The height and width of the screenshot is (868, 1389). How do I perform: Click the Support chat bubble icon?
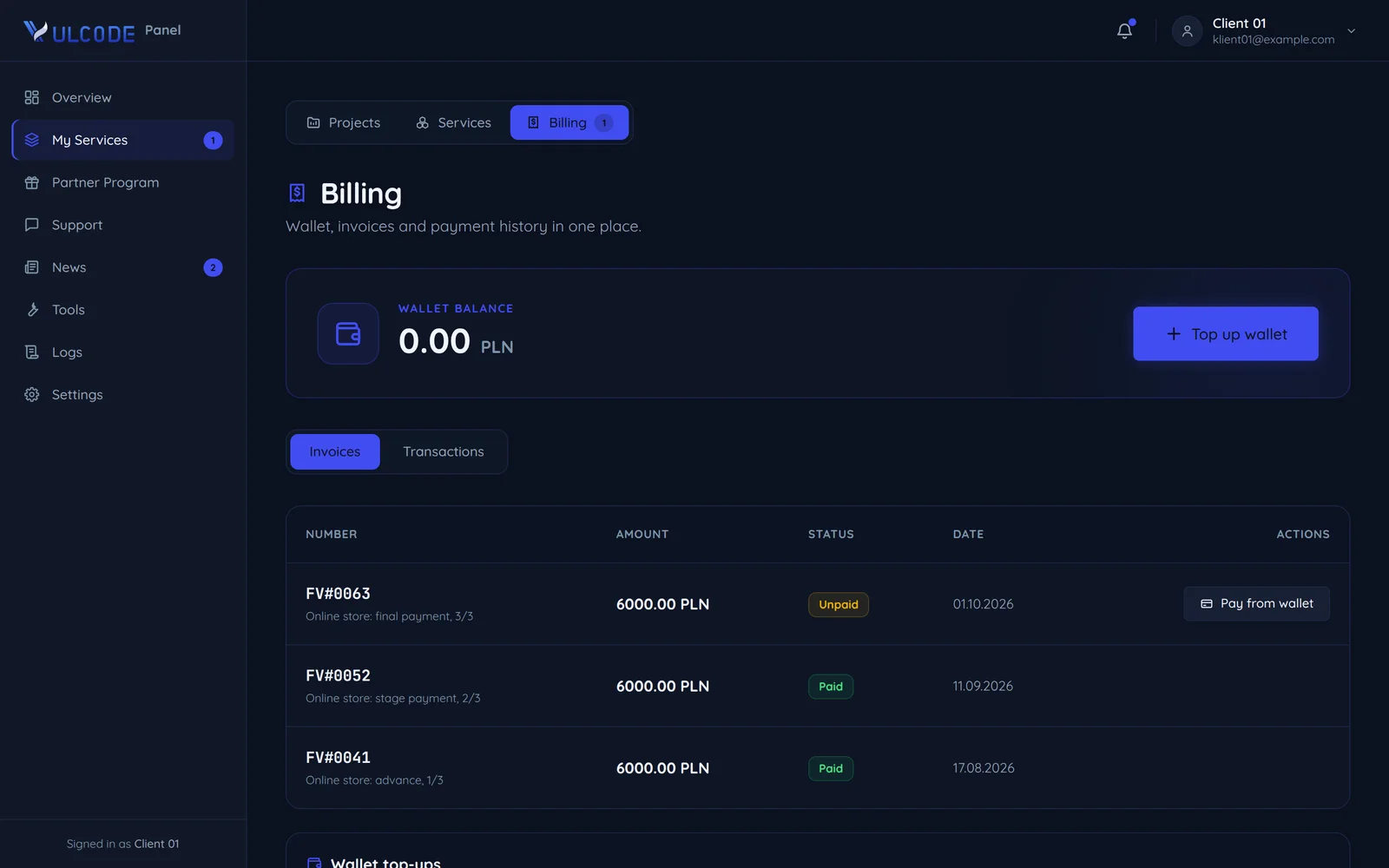pyautogui.click(x=32, y=225)
